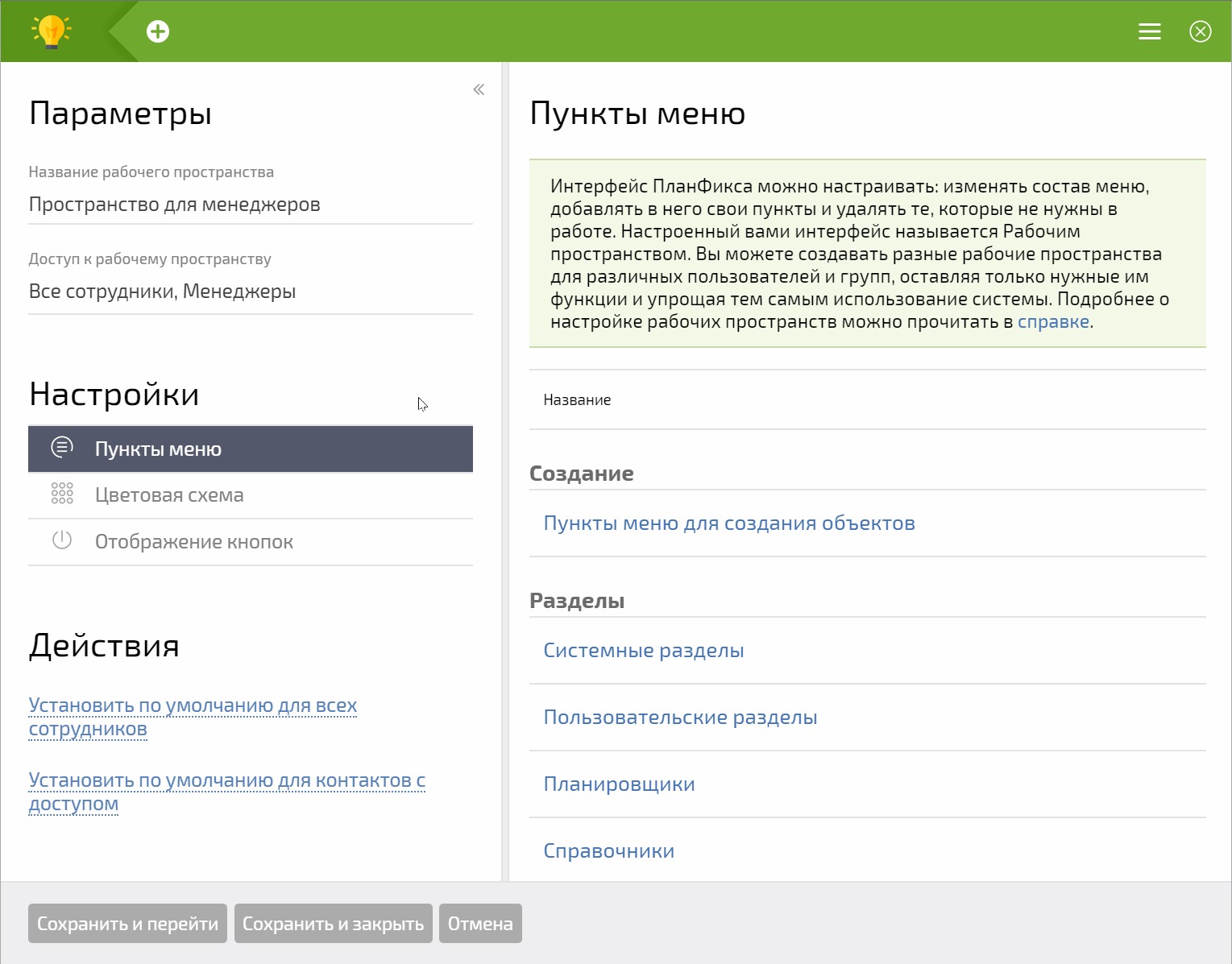Click the green plus add icon
This screenshot has height=964, width=1232.
click(x=158, y=31)
